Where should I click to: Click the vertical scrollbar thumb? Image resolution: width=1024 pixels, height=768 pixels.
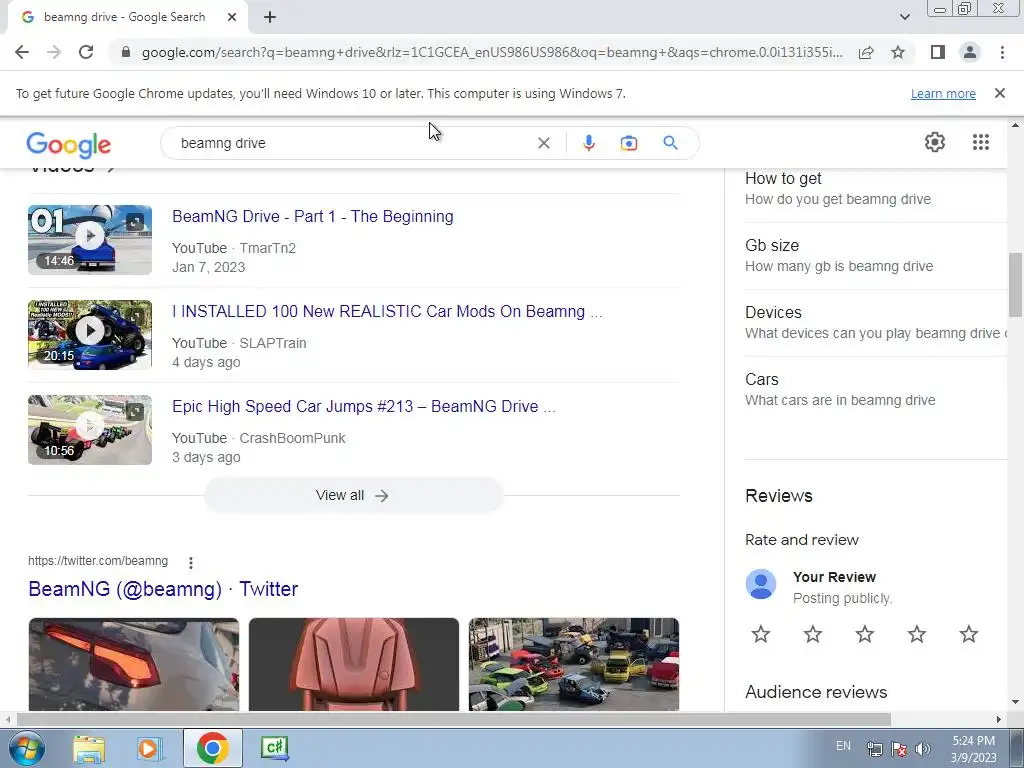1015,285
